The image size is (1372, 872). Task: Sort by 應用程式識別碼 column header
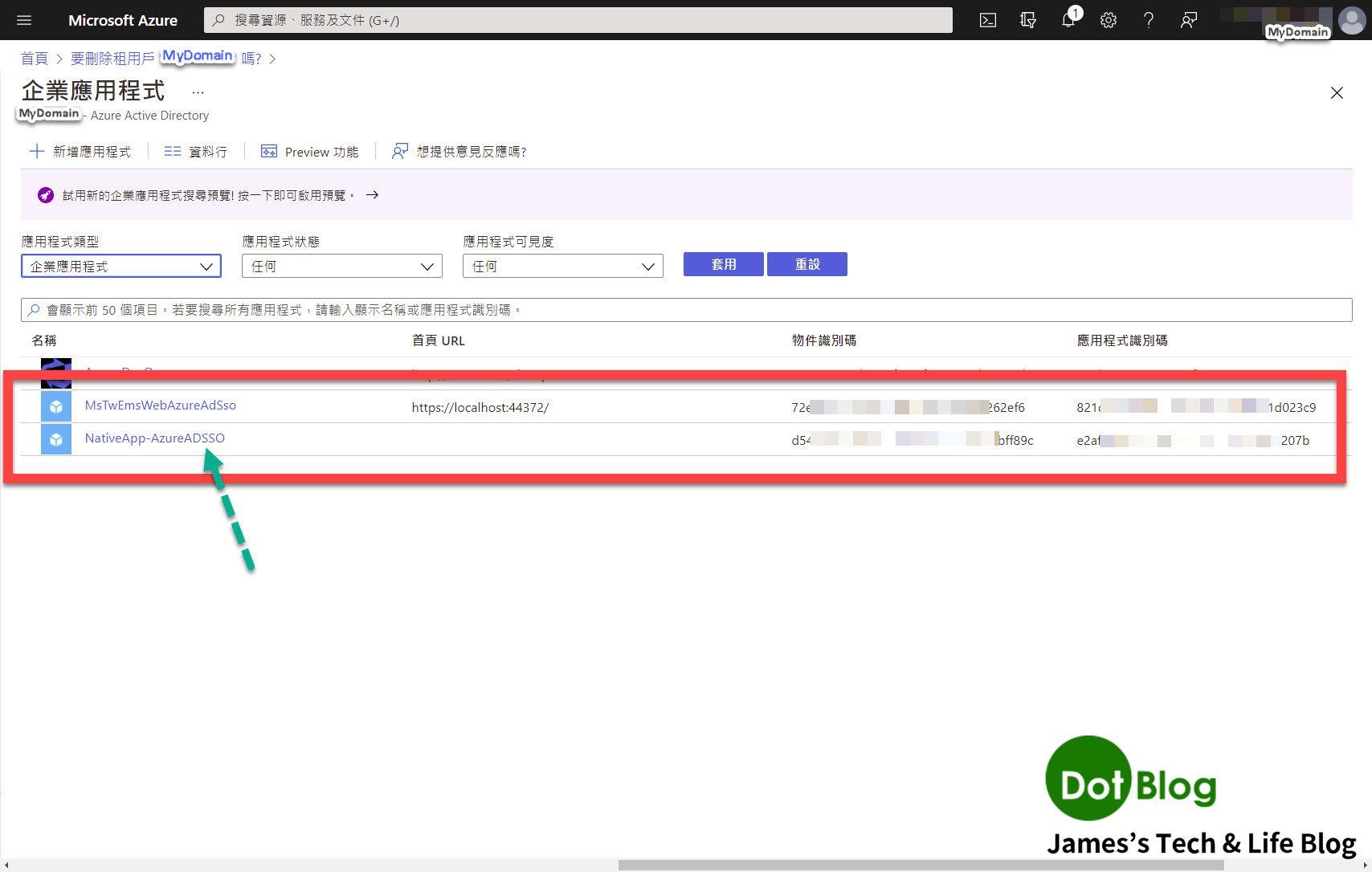pyautogui.click(x=1122, y=340)
